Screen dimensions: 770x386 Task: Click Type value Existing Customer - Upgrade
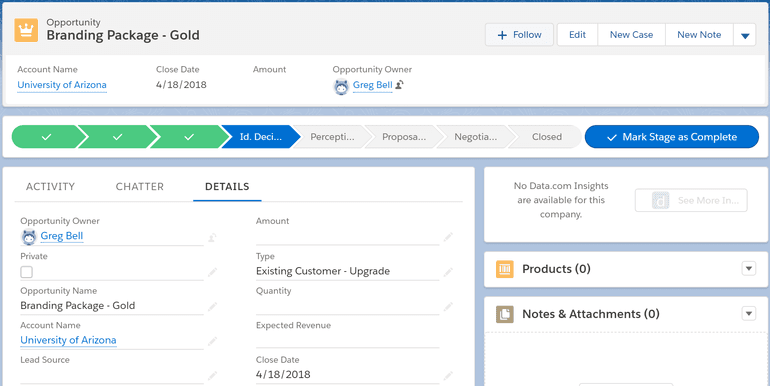[323, 271]
